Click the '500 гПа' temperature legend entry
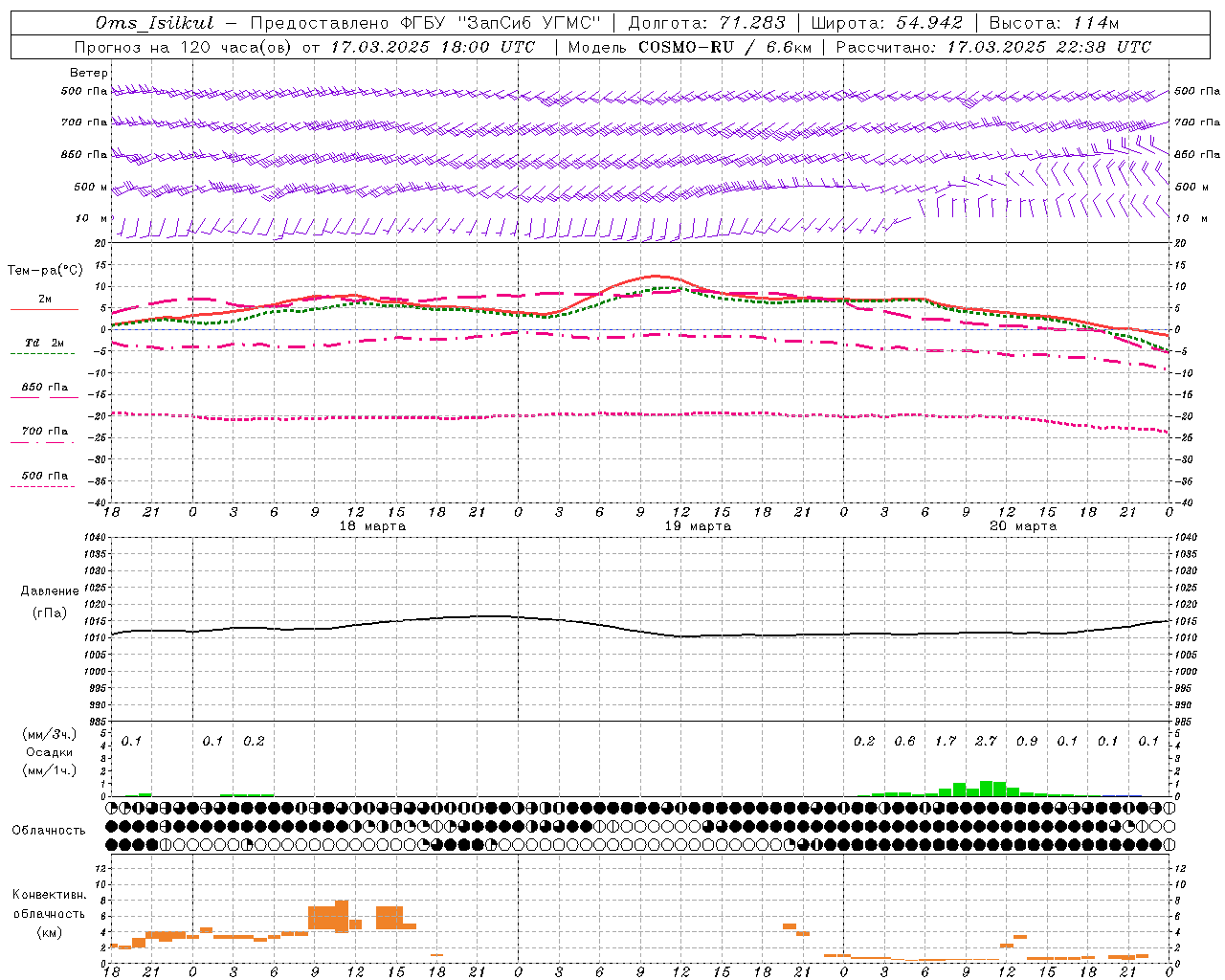 44,476
